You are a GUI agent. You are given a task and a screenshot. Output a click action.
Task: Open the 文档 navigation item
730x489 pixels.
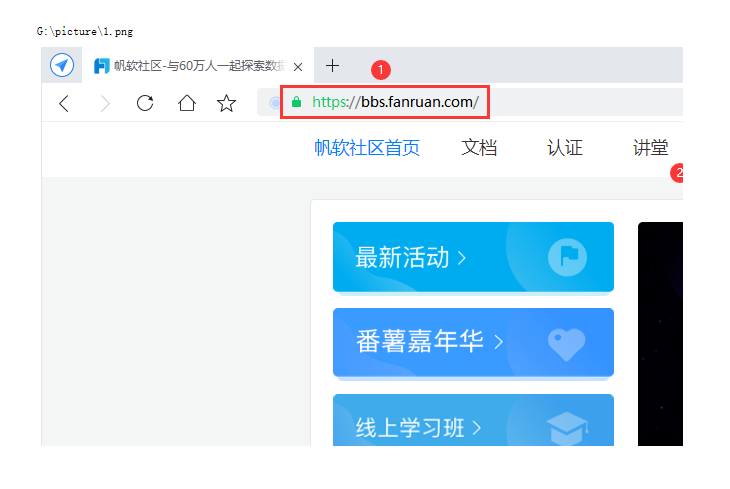479,148
